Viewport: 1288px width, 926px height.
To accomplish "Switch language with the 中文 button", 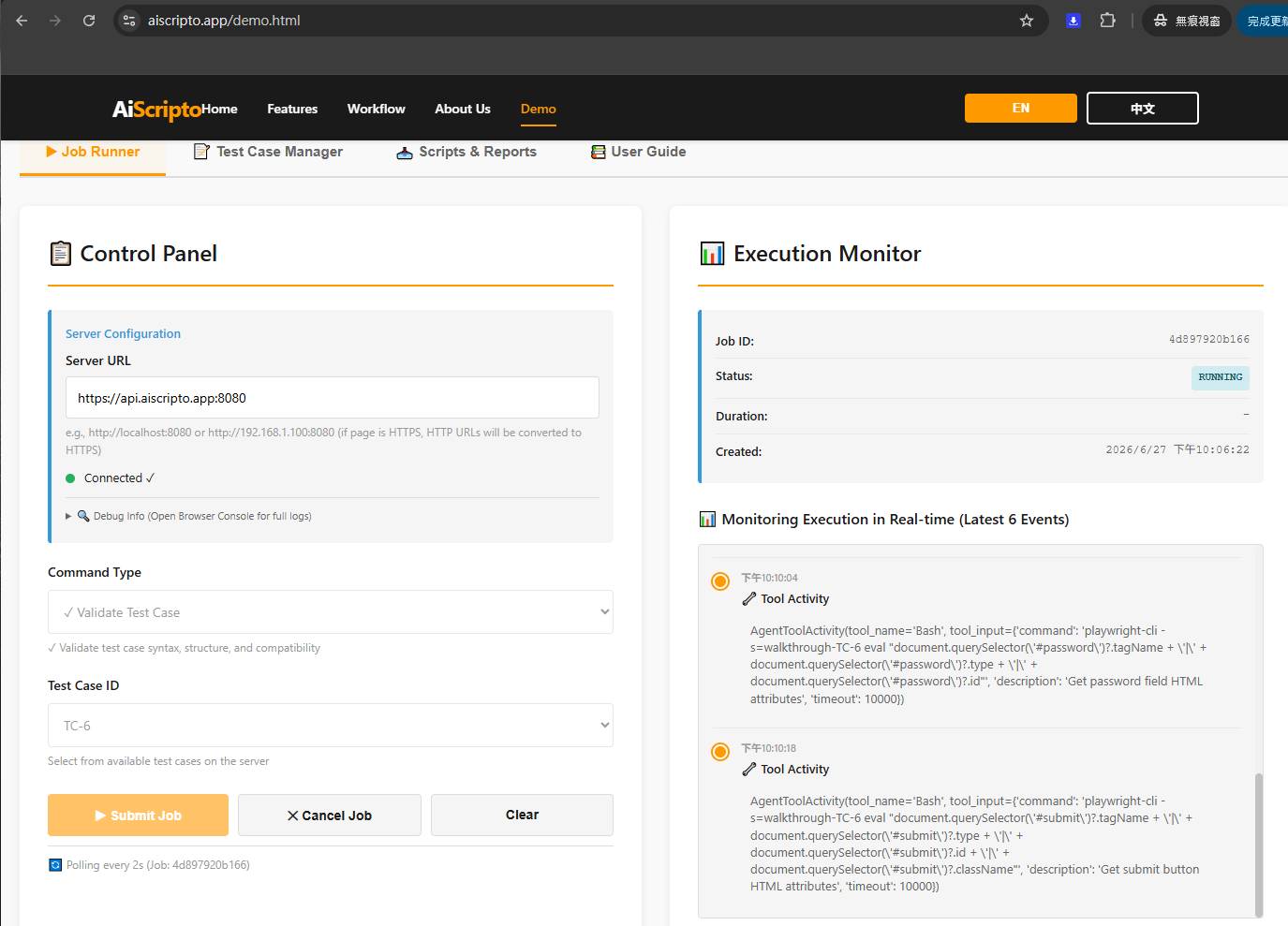I will 1143,108.
